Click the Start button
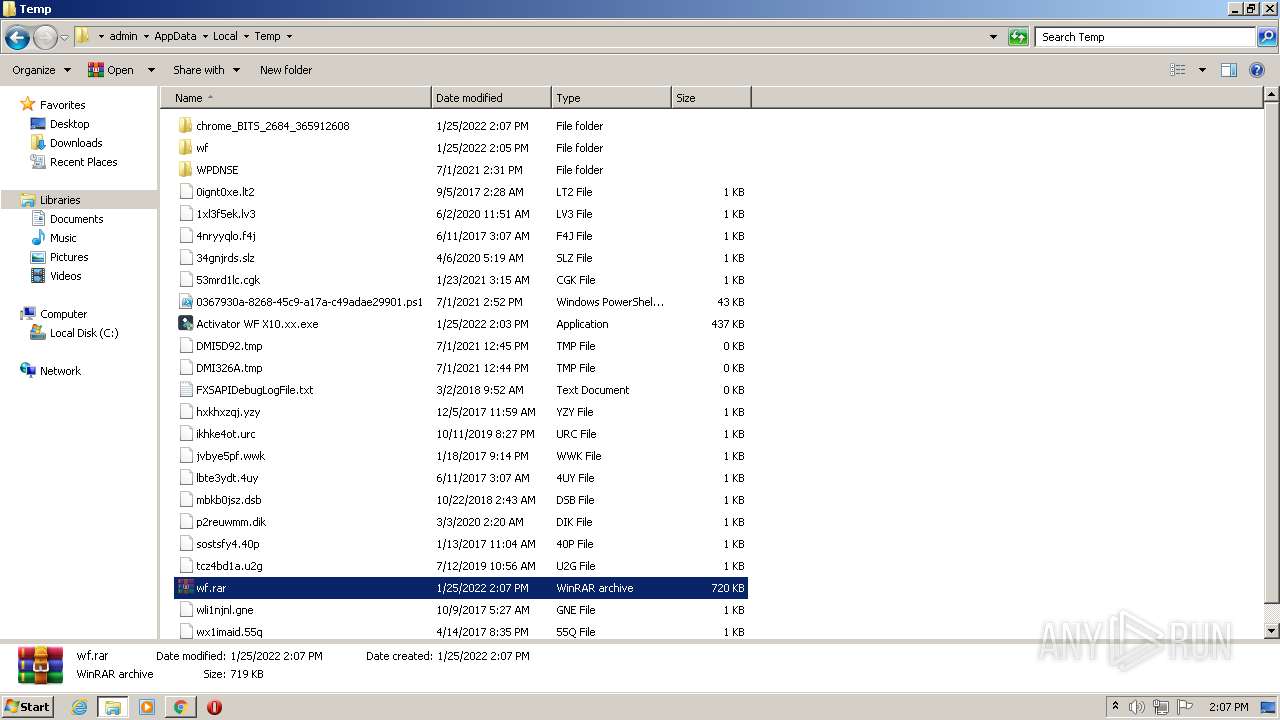Viewport: 1280px width, 720px height. tap(27, 707)
